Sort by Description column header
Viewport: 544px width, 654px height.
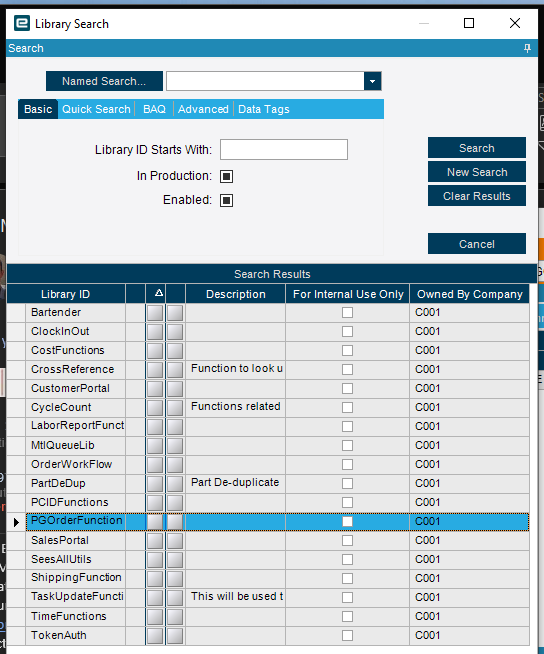[x=236, y=294]
